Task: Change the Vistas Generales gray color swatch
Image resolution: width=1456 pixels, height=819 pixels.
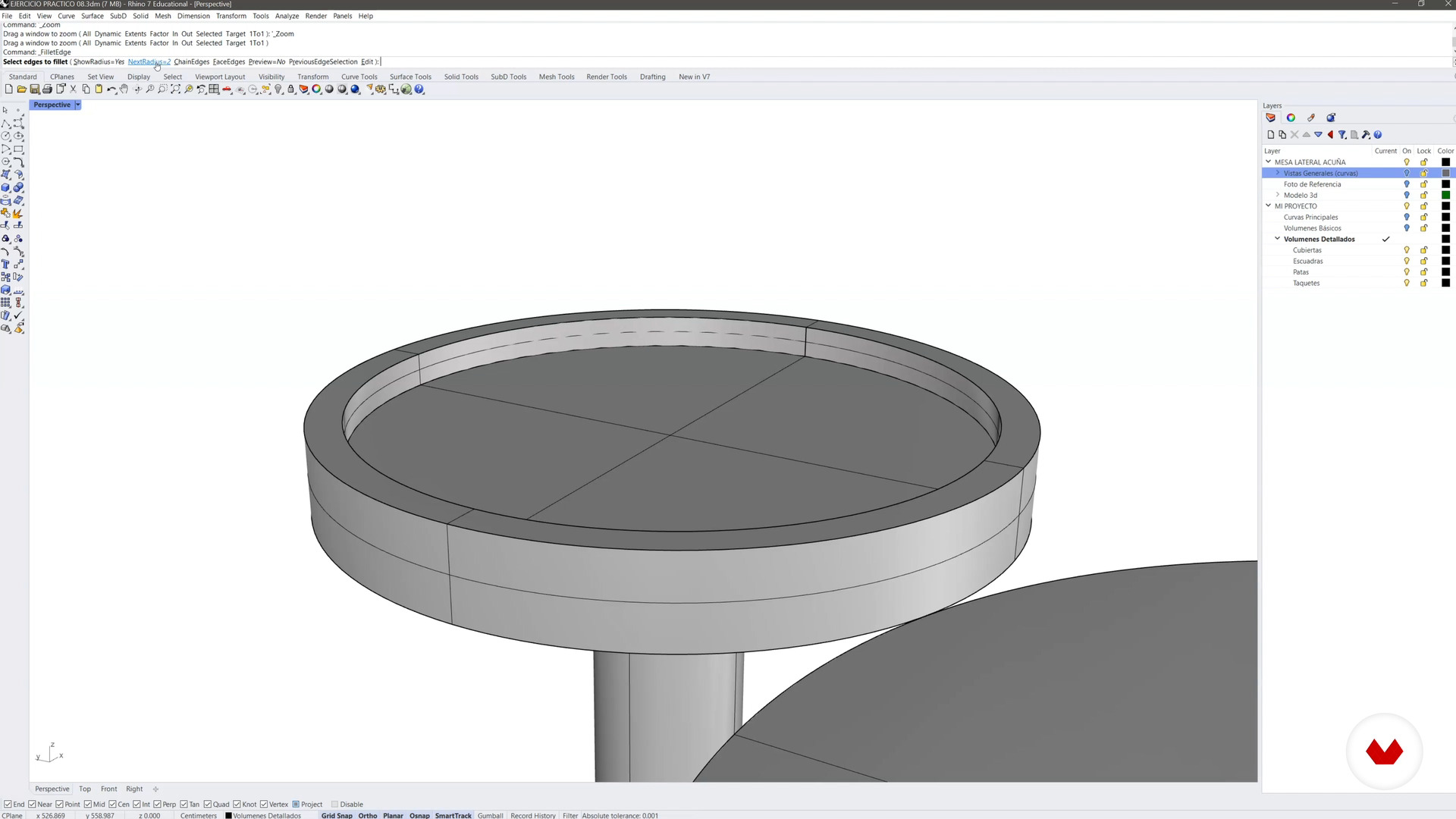Action: (x=1445, y=173)
